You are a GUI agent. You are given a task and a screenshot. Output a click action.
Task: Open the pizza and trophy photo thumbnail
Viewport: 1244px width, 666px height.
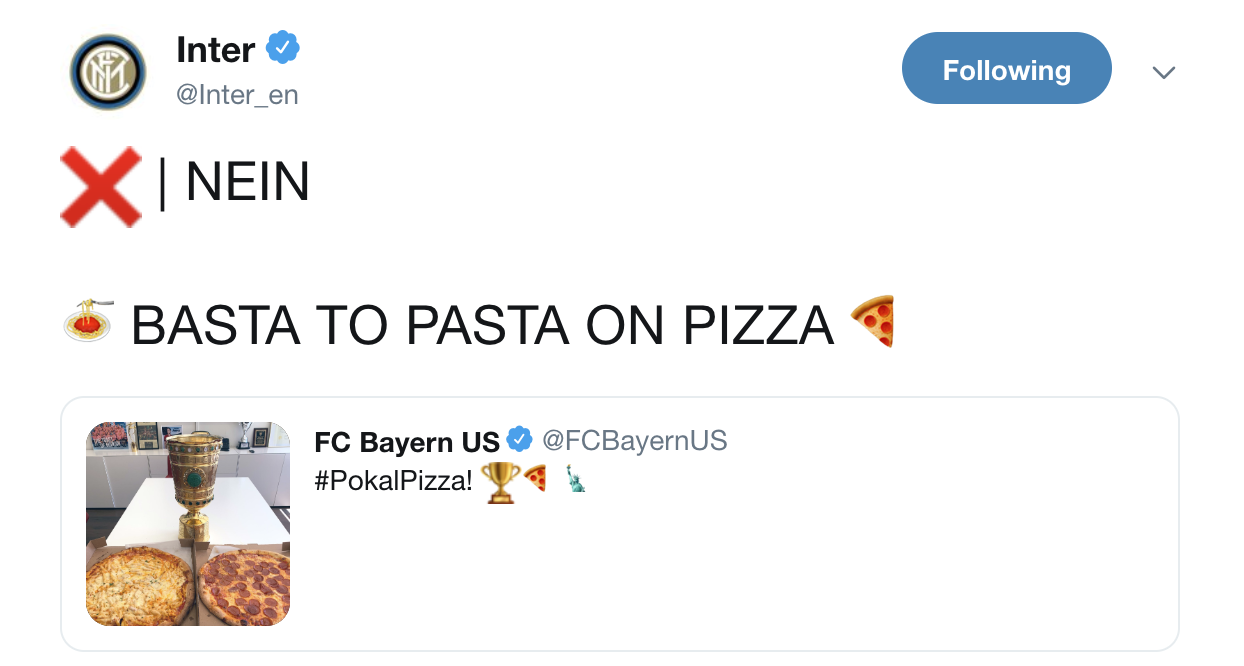tap(188, 524)
